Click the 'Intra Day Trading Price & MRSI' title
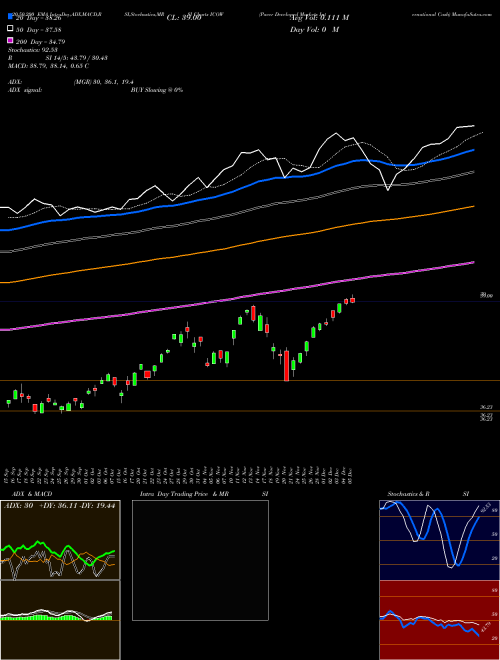The image size is (500, 660). point(204,494)
